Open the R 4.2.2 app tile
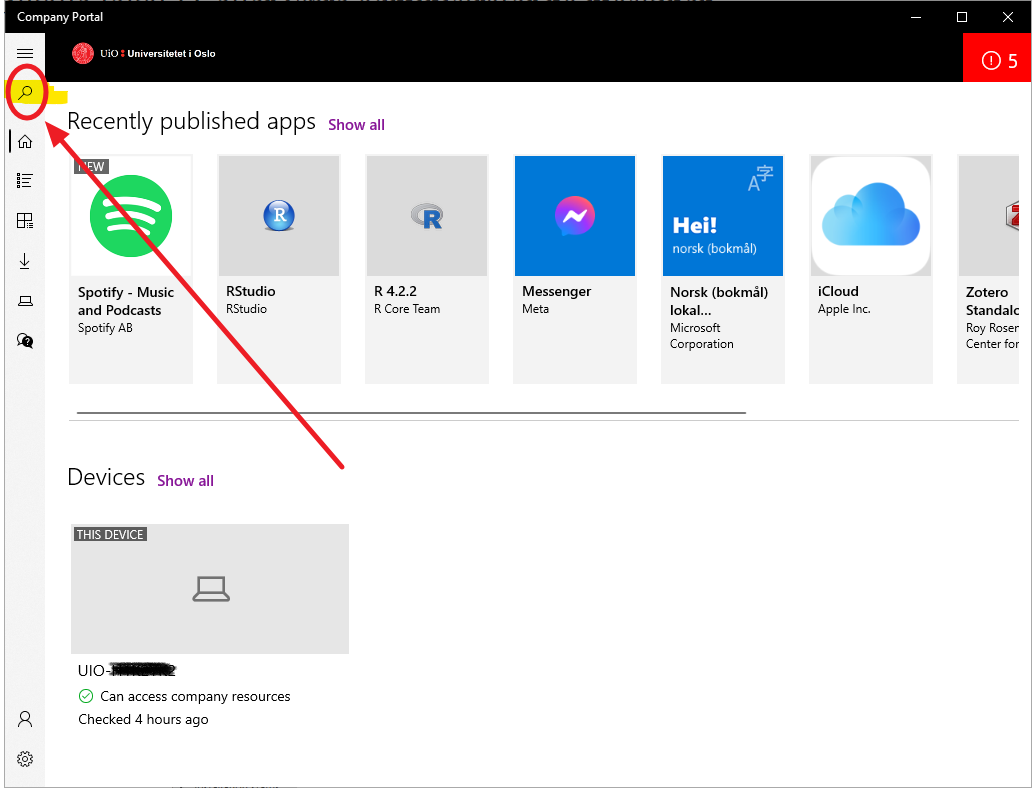Image resolution: width=1032 pixels, height=788 pixels. point(427,269)
